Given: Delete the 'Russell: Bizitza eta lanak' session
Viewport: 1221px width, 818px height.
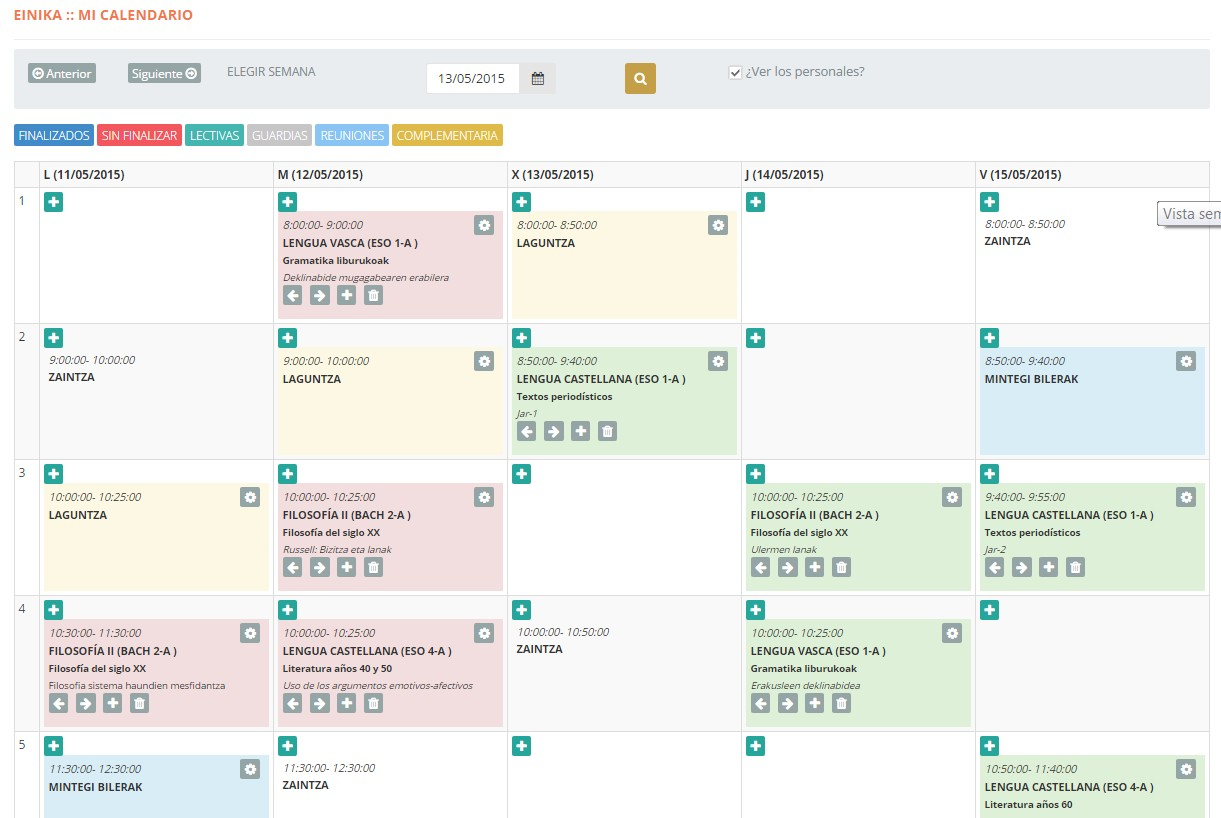Looking at the screenshot, I should click(373, 567).
